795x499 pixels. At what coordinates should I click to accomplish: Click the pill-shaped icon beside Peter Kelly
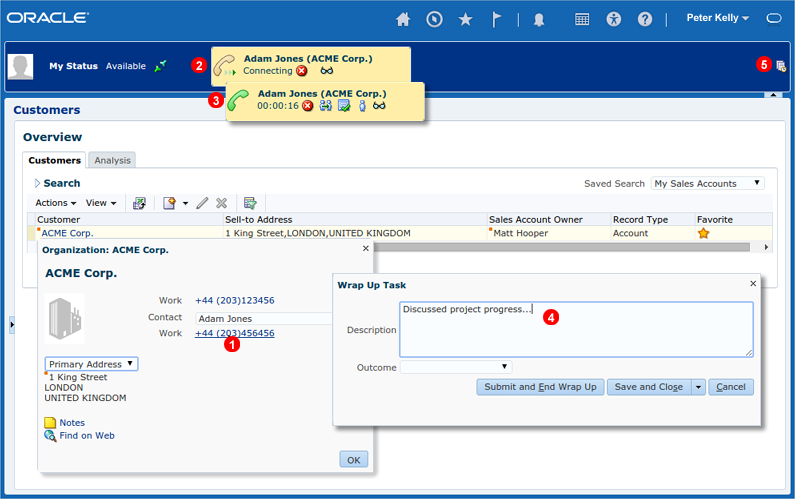[x=774, y=19]
